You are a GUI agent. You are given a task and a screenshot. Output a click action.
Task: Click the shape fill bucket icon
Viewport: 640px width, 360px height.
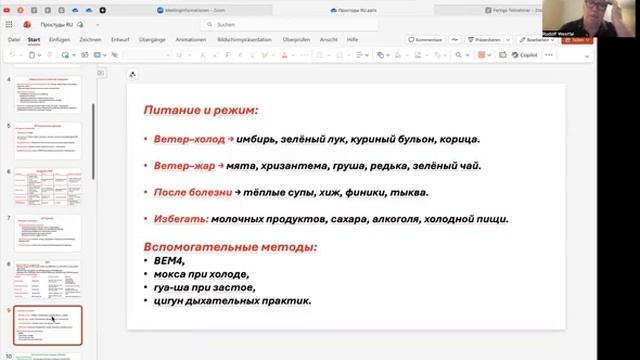398,55
